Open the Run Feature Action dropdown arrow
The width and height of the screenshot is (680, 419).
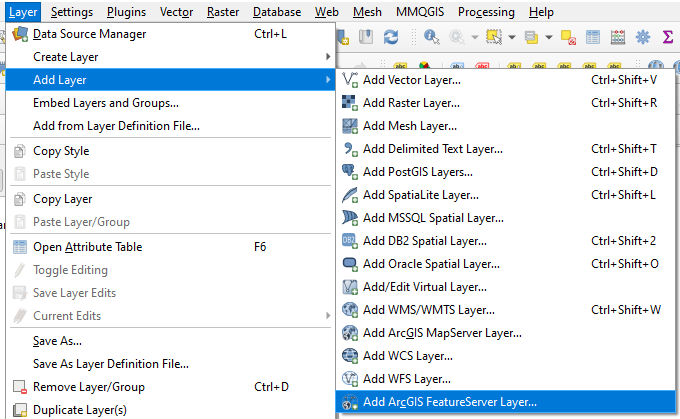[x=474, y=37]
